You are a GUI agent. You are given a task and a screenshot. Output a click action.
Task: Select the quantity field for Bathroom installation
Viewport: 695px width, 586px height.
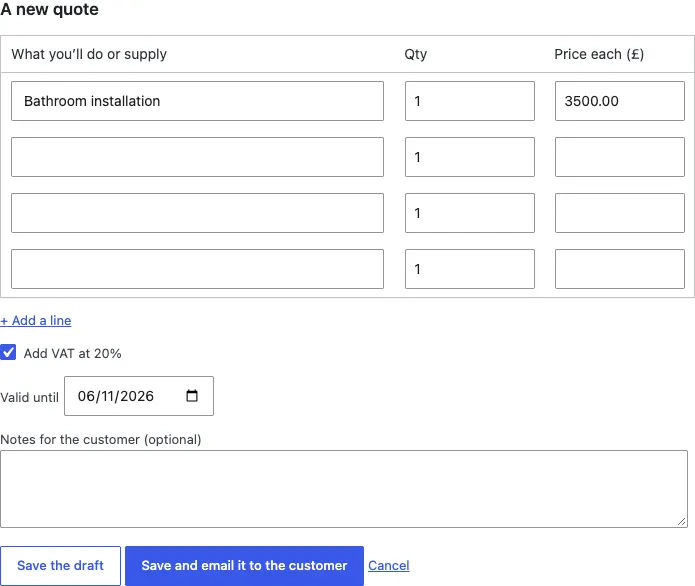pyautogui.click(x=470, y=101)
